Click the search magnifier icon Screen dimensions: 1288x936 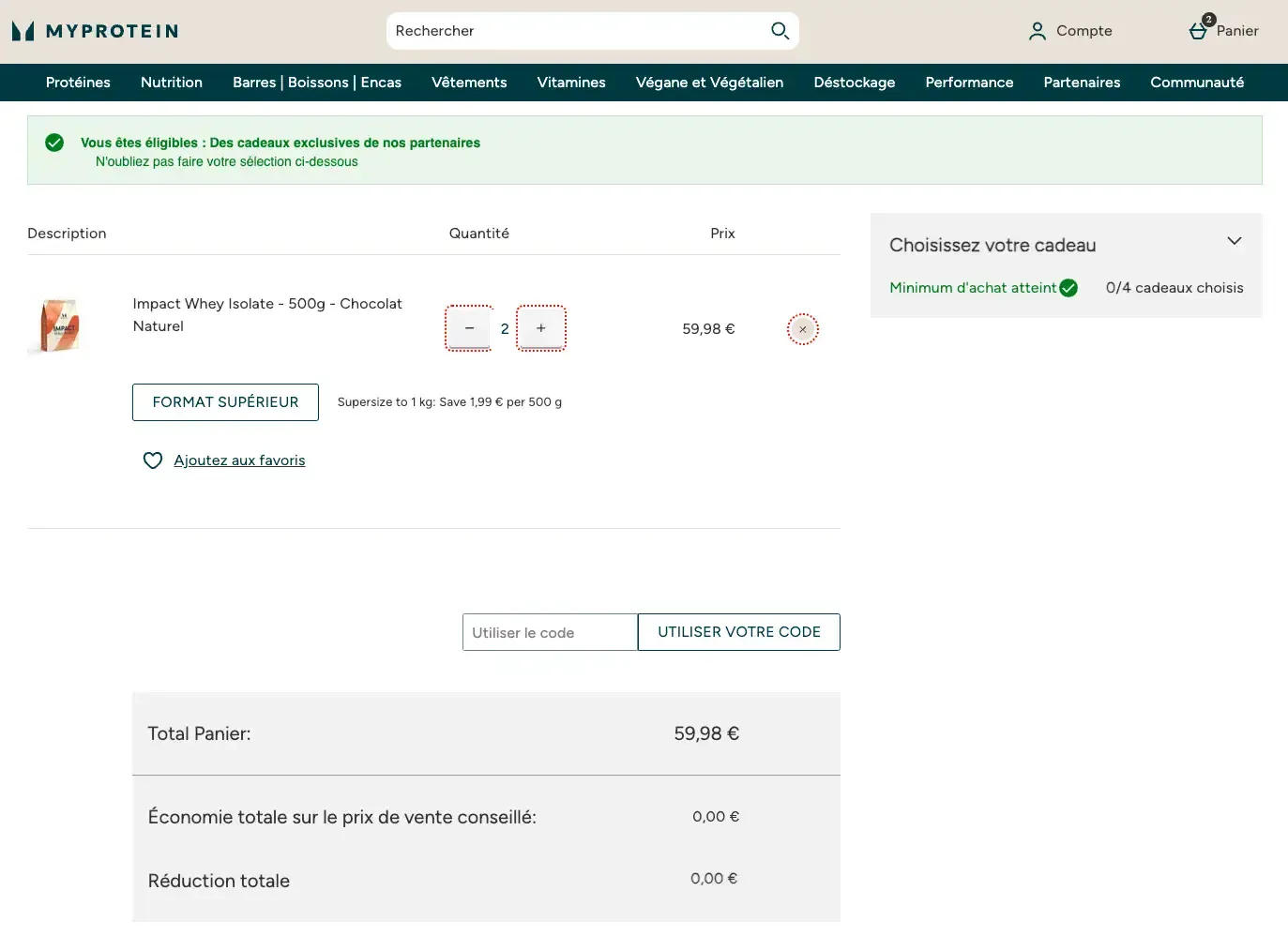780,31
